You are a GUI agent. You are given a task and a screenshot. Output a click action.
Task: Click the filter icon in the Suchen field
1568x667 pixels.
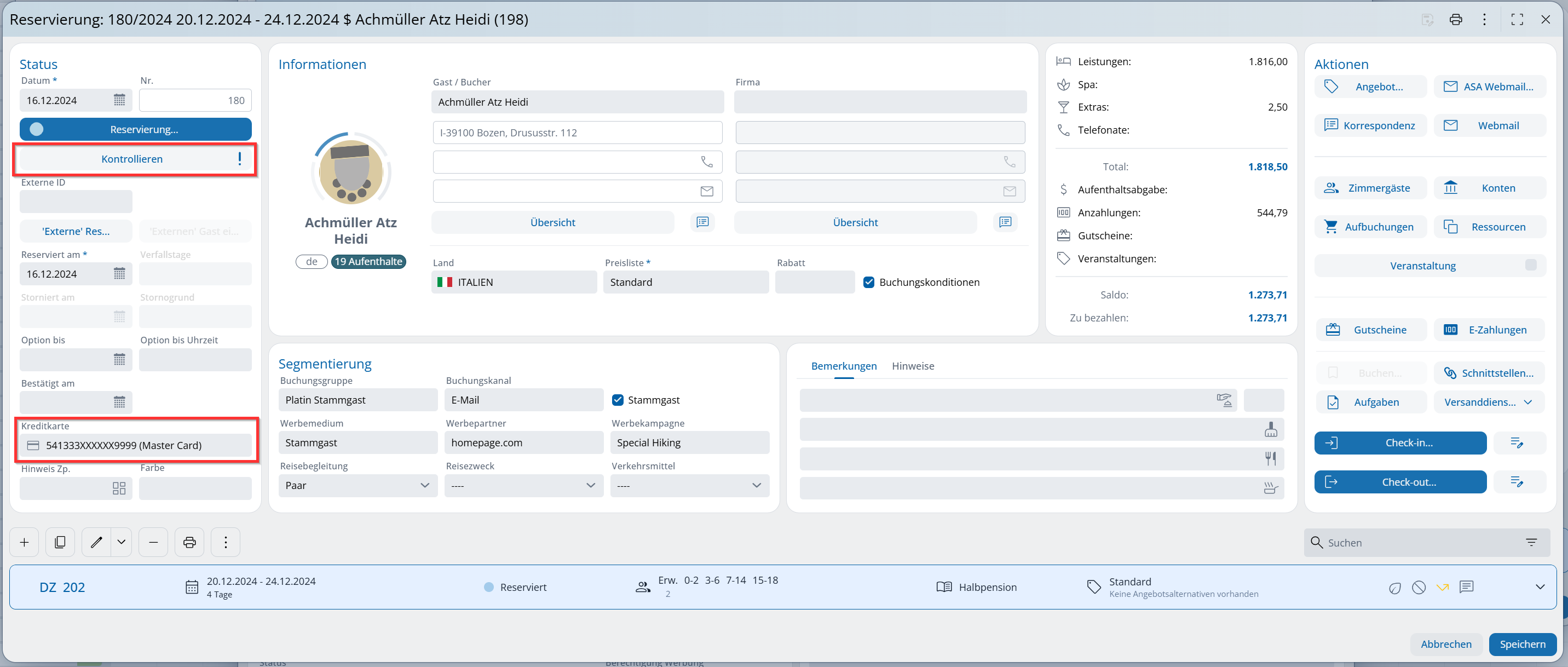[1531, 542]
